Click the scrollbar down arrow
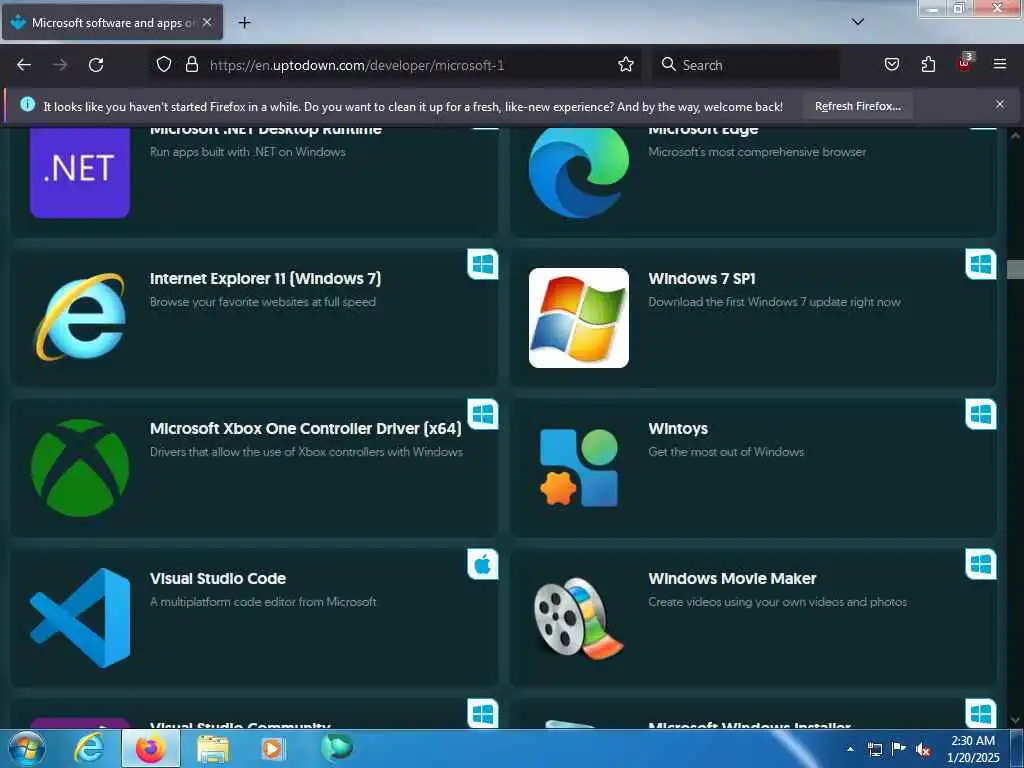 pyautogui.click(x=1015, y=720)
